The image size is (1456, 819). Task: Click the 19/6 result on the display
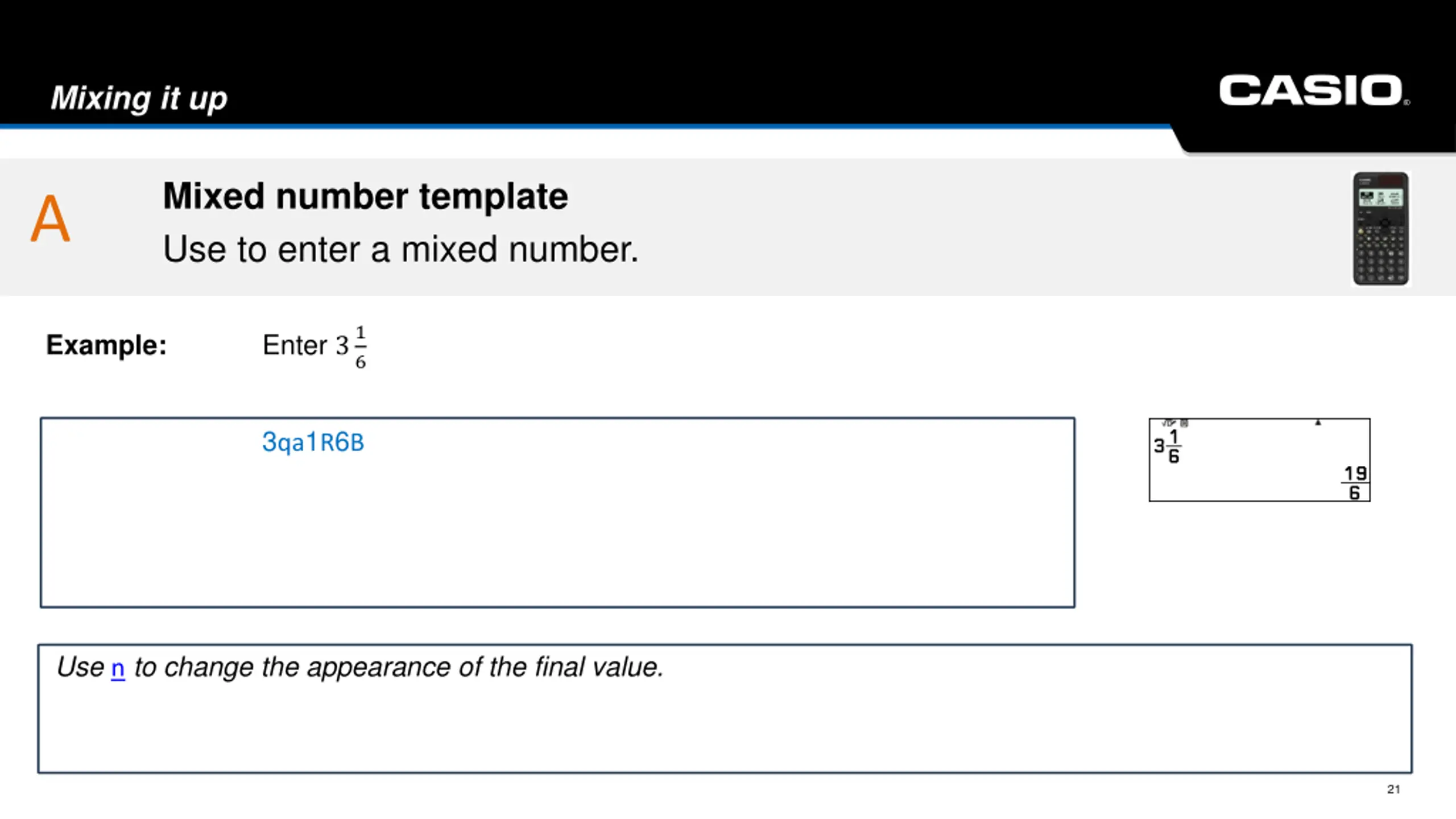pyautogui.click(x=1355, y=483)
